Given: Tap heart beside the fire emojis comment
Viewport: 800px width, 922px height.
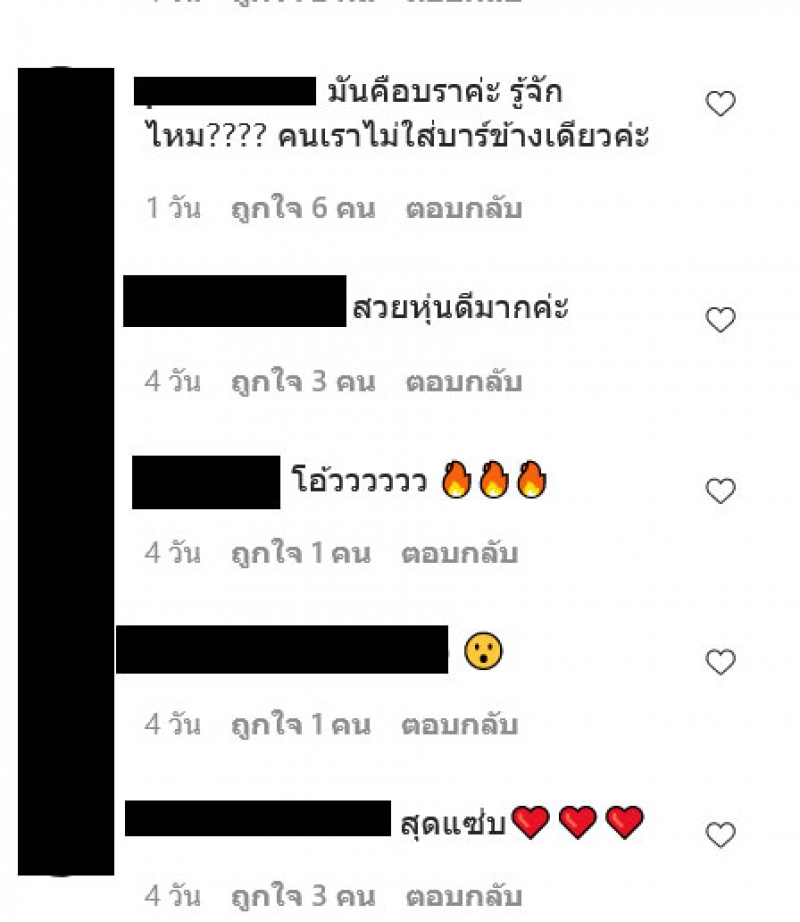Looking at the screenshot, I should 721,491.
